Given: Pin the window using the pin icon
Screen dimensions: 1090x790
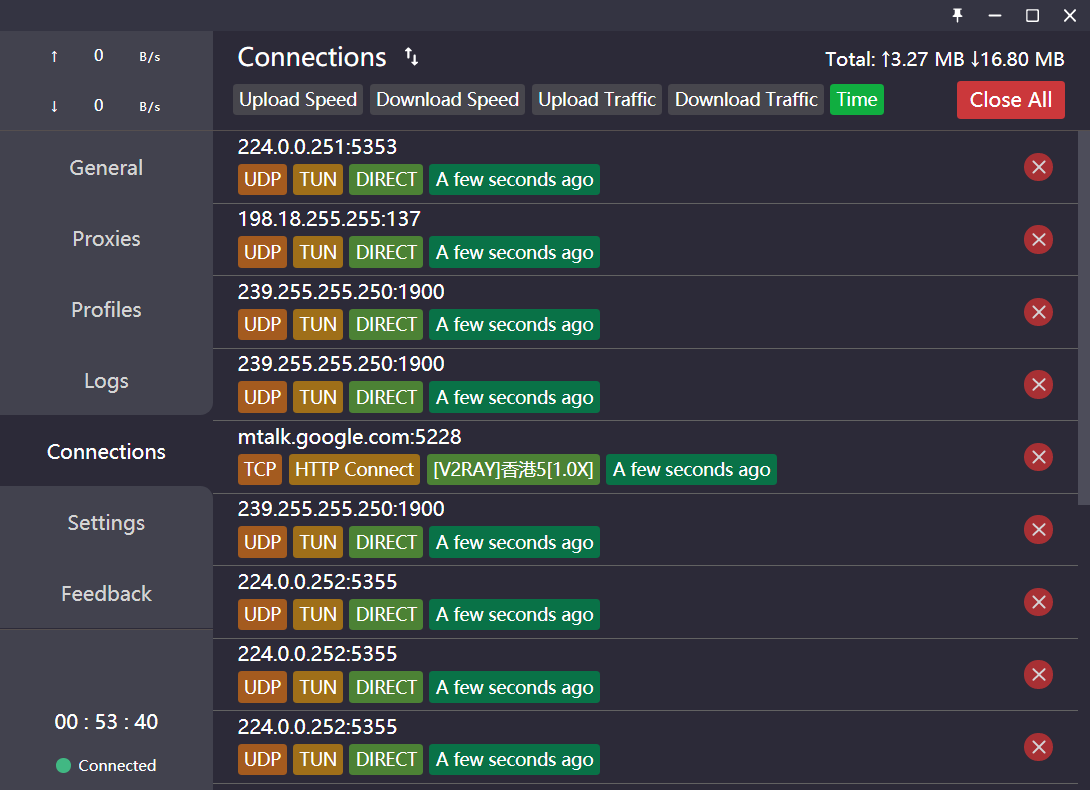Looking at the screenshot, I should 957,15.
